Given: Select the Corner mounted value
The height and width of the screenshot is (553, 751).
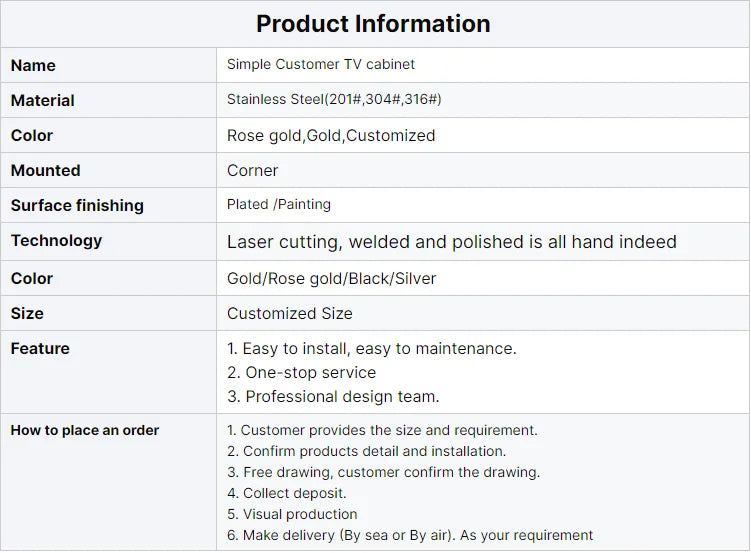Looking at the screenshot, I should click(x=253, y=170).
